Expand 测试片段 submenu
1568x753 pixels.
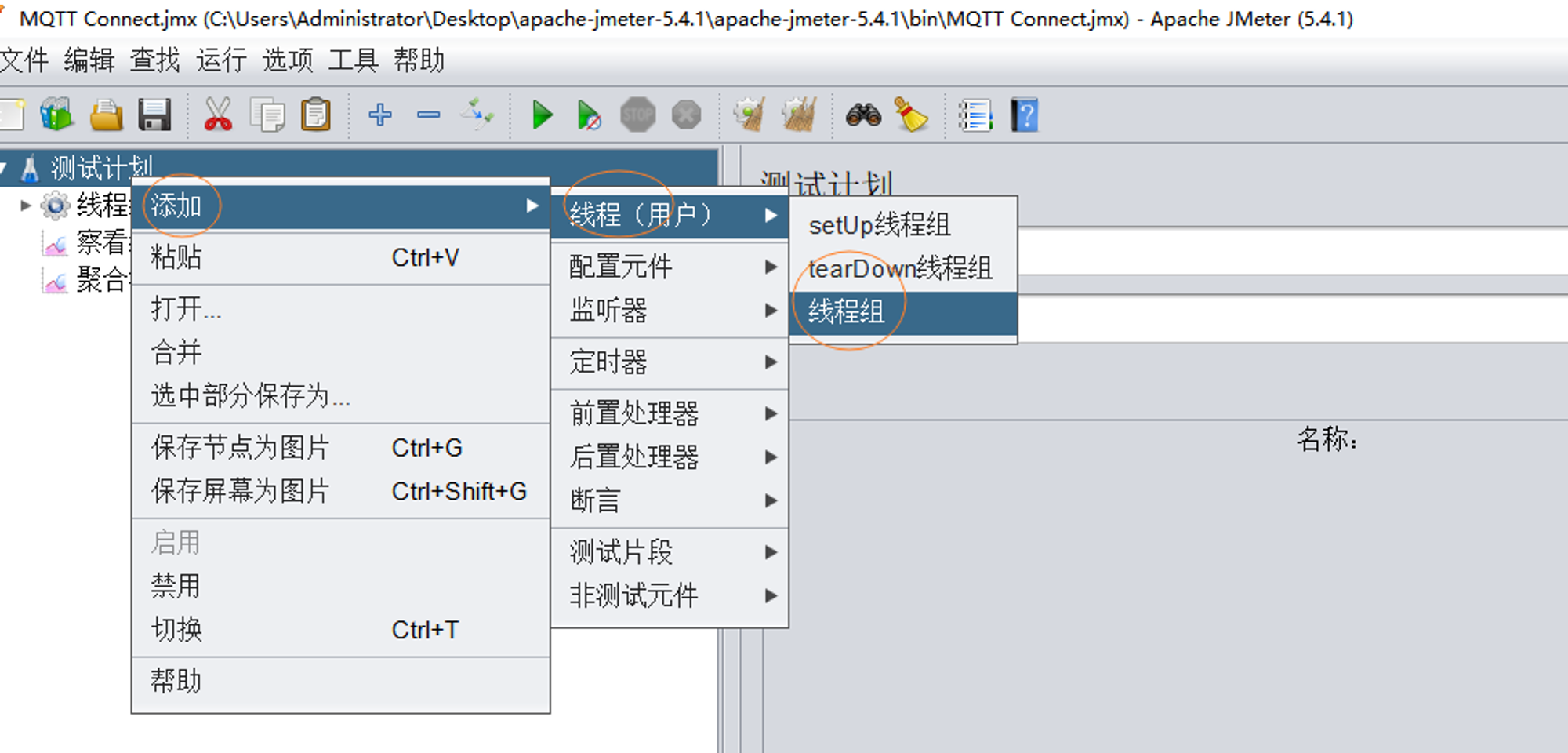tap(670, 552)
